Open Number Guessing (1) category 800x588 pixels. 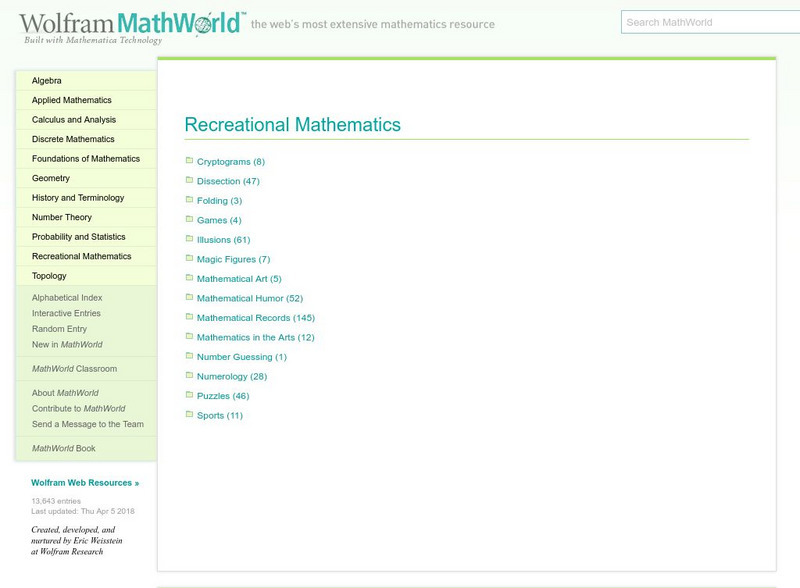(x=242, y=357)
